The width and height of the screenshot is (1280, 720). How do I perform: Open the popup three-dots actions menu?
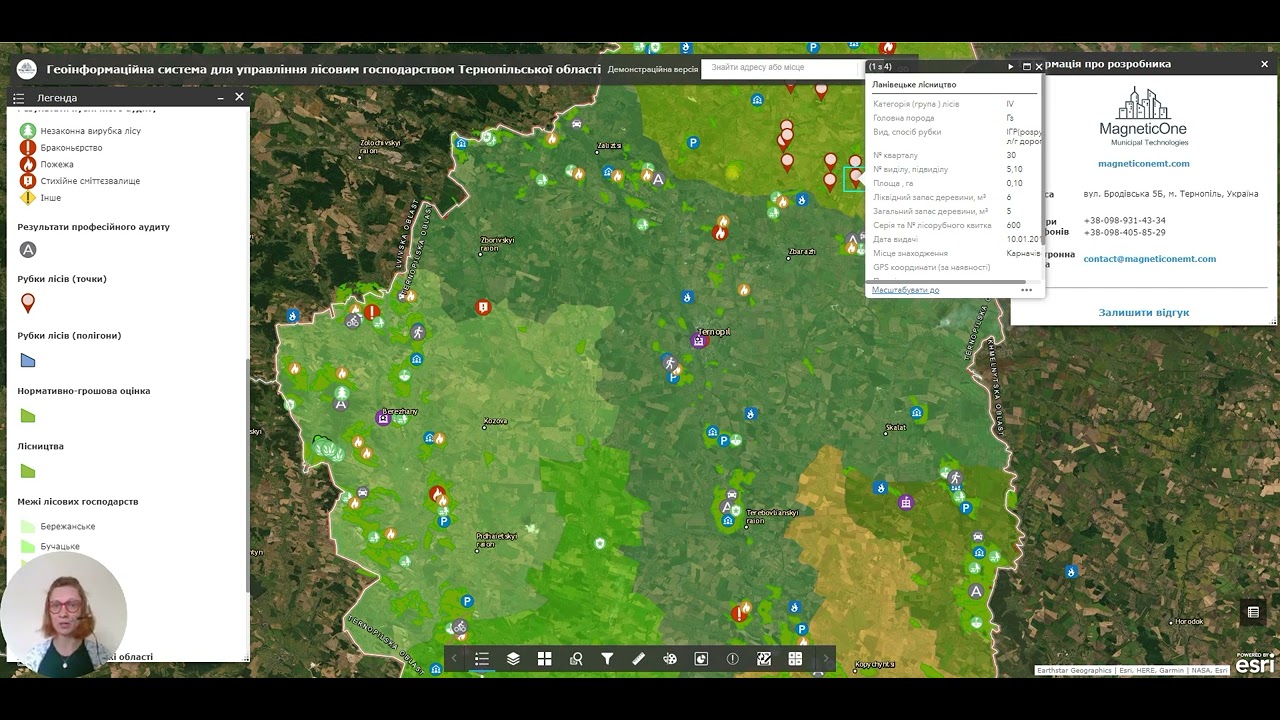coord(1026,290)
